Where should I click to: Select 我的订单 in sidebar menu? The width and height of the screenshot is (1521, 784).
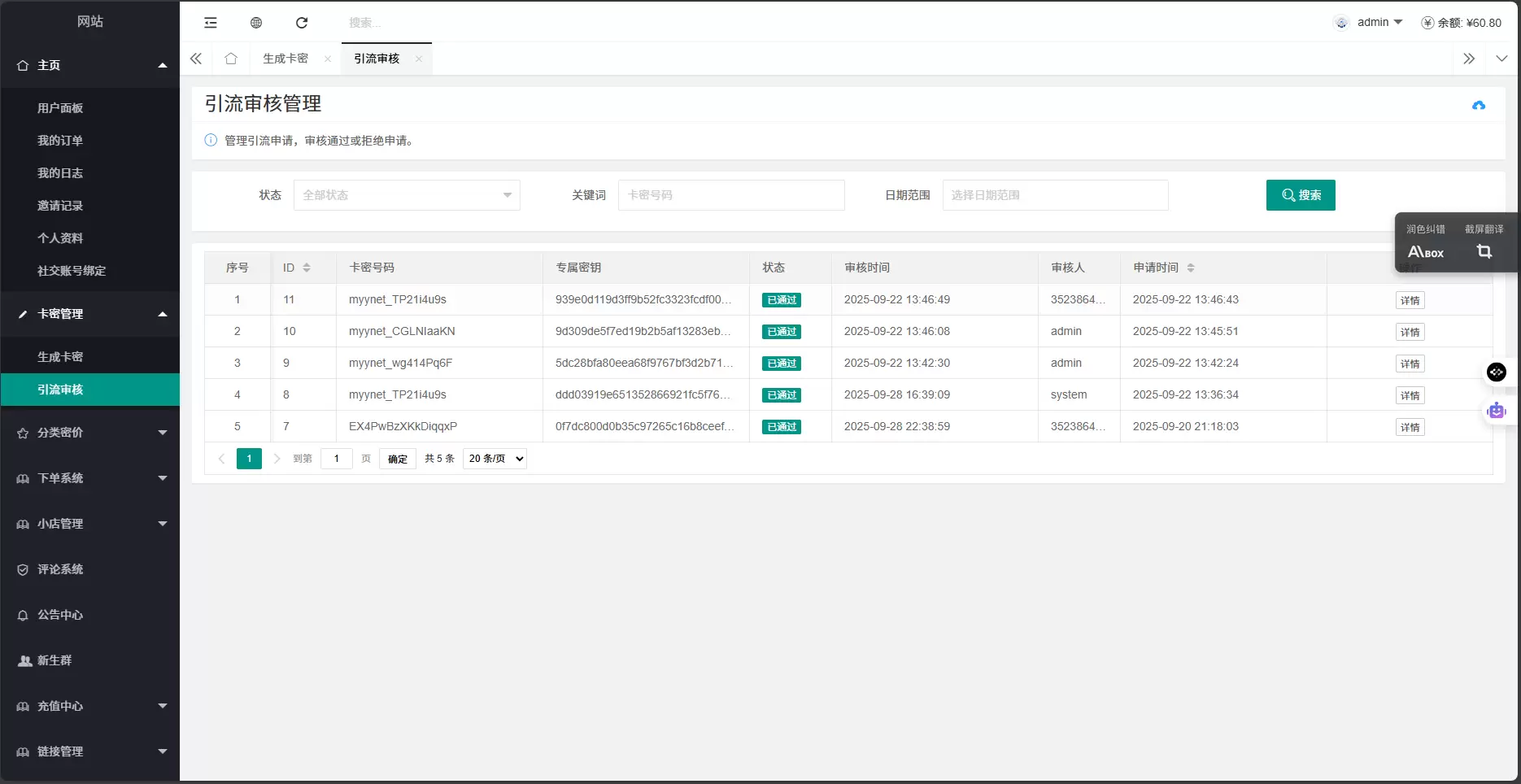point(60,141)
